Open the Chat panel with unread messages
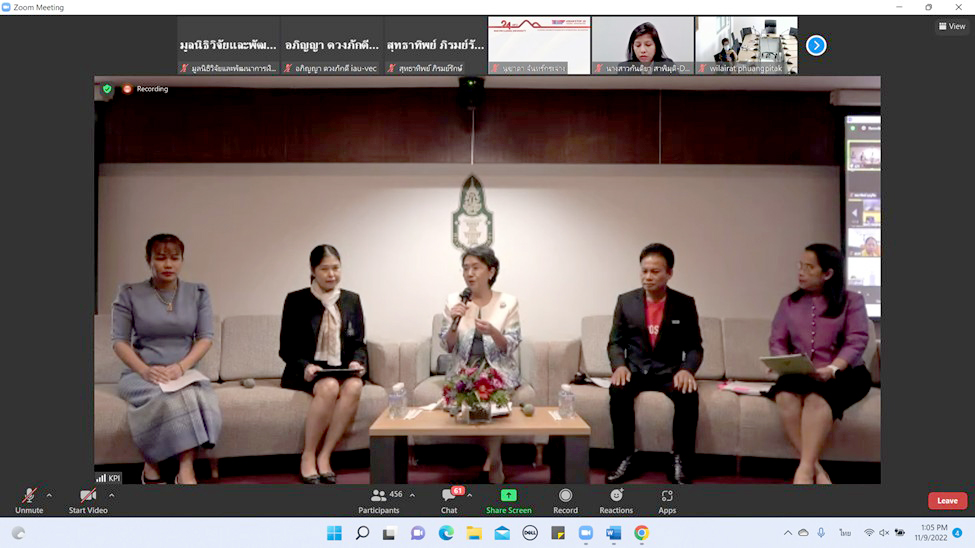Image resolution: width=975 pixels, height=548 pixels. [449, 500]
